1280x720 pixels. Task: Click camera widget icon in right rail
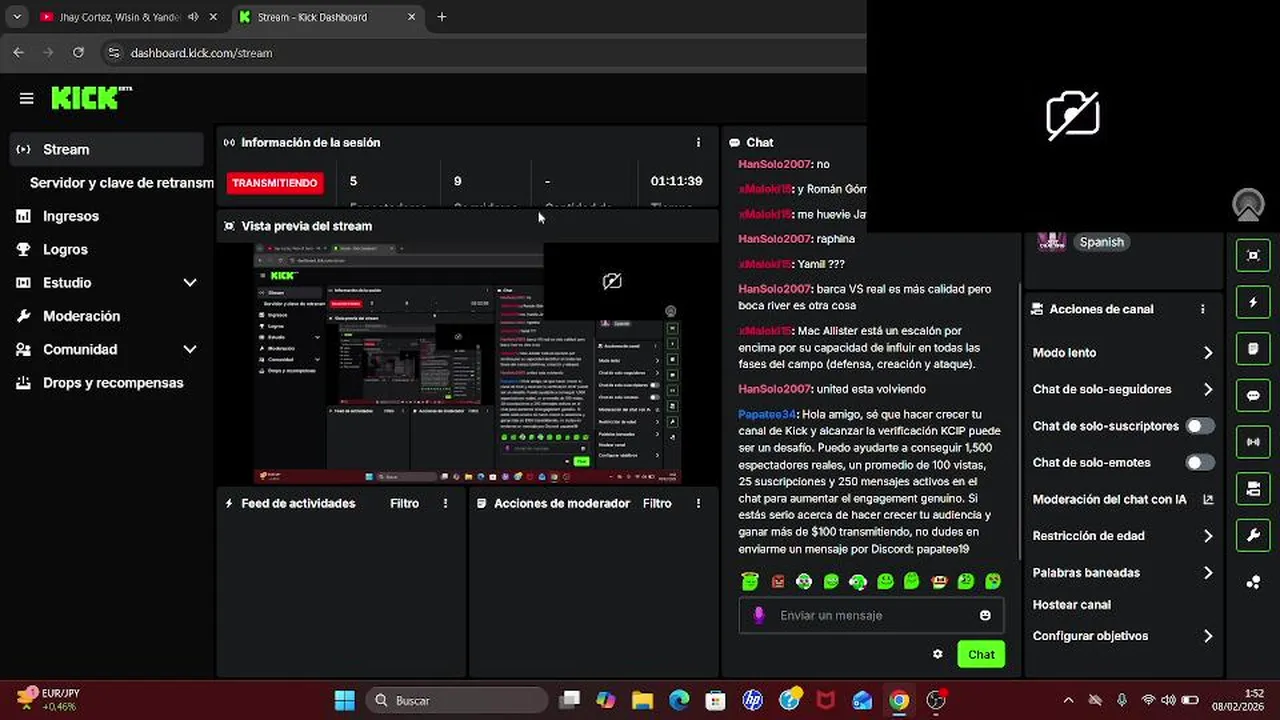point(1253,488)
